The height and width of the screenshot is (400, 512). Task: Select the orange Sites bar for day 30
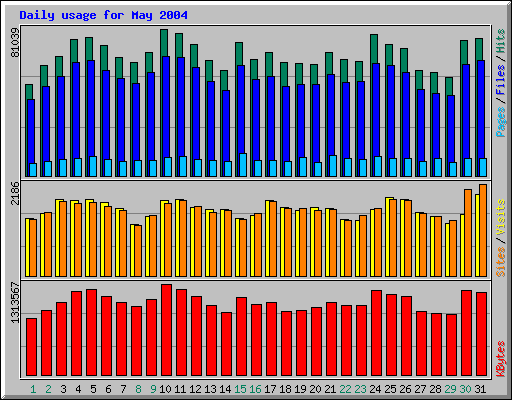468,233
